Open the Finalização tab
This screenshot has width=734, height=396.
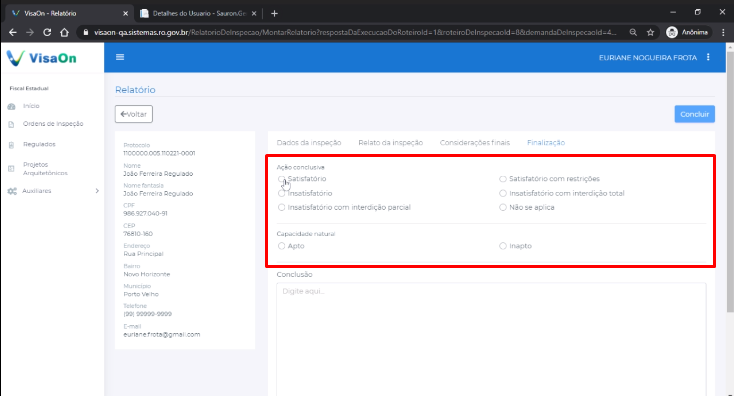[x=546, y=143]
